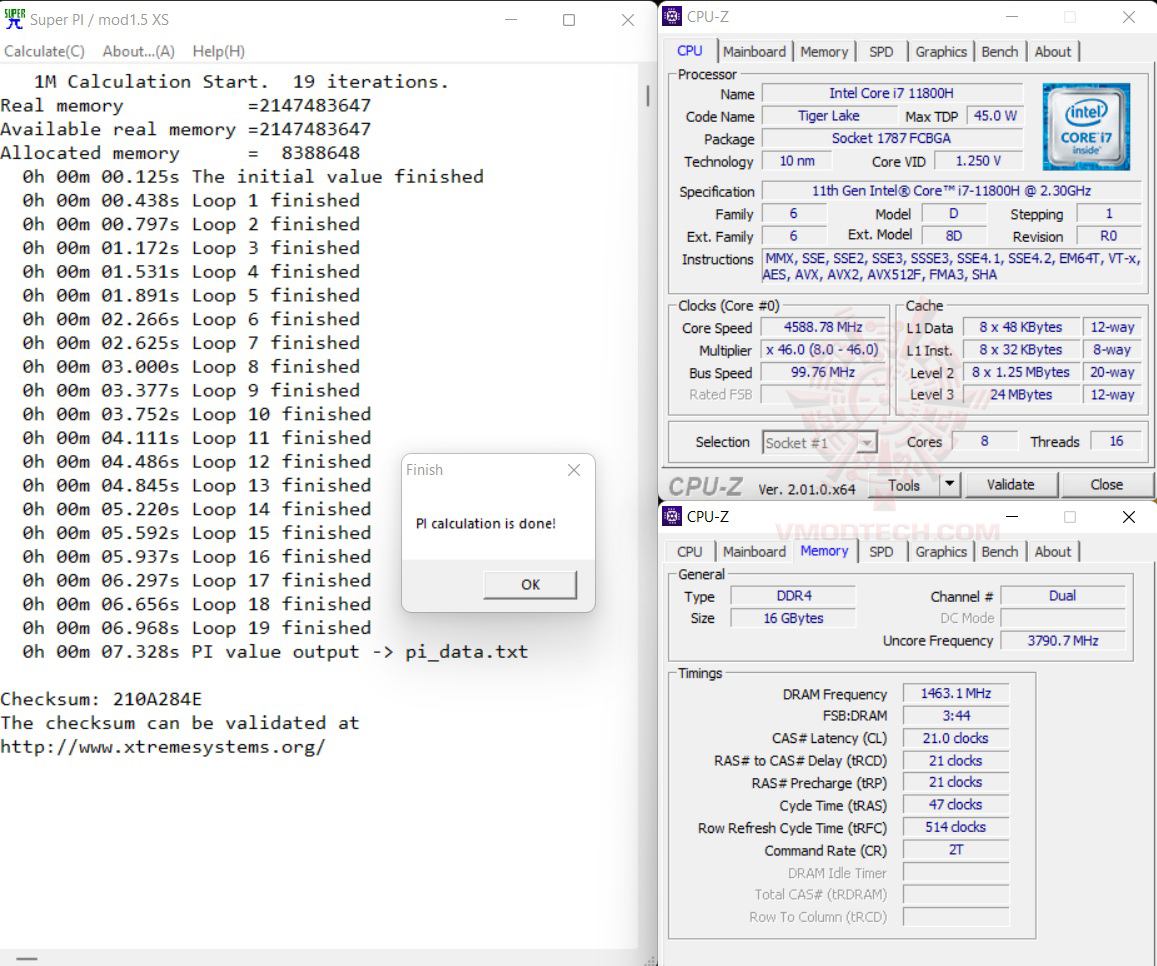Click the tRAS value 47 clocks
The width and height of the screenshot is (1157, 966).
[956, 804]
